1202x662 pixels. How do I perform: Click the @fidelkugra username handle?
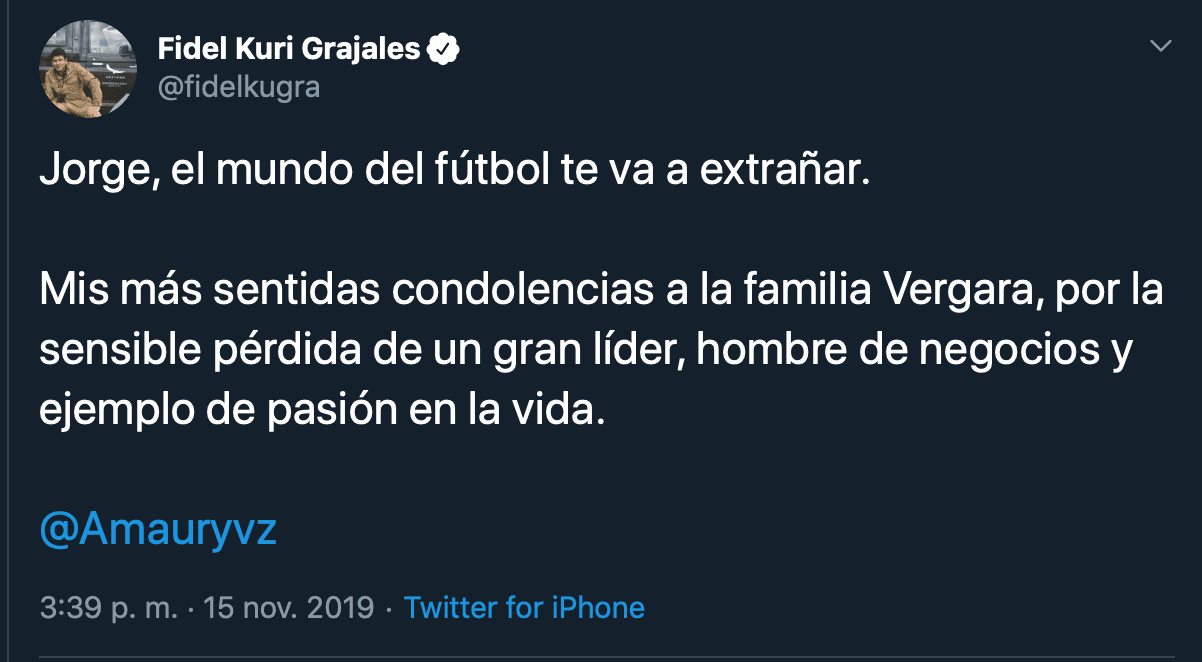[x=236, y=88]
